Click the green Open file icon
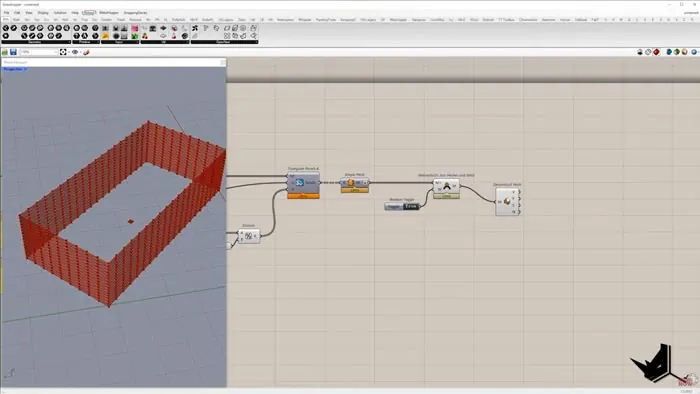 5,52
